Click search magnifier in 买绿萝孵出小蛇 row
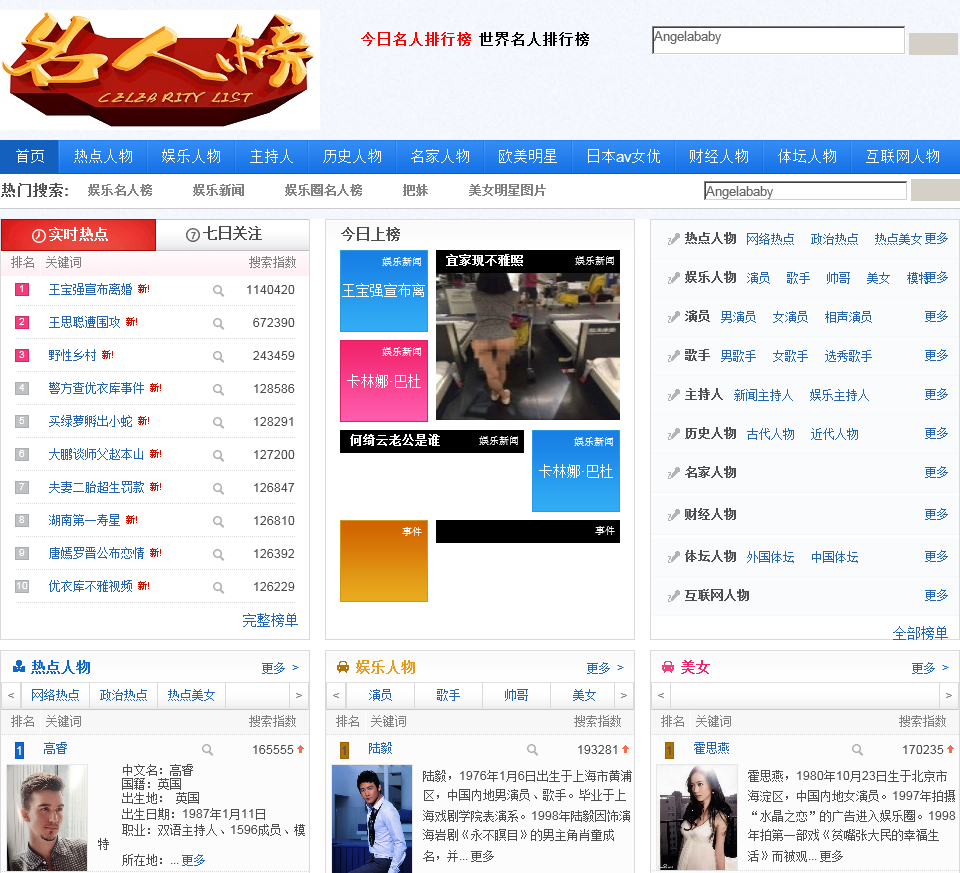This screenshot has width=960, height=873. tap(218, 423)
